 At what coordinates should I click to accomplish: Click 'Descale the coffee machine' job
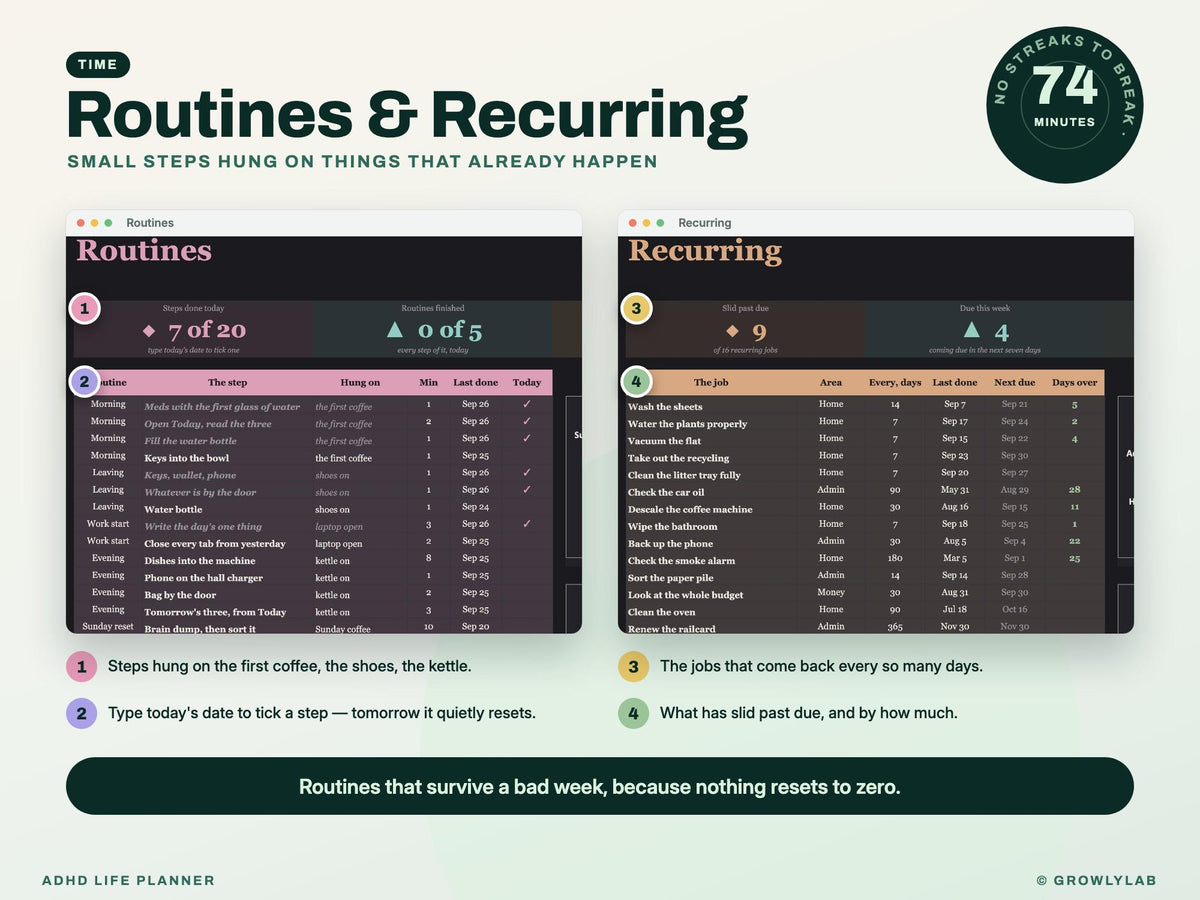point(690,509)
